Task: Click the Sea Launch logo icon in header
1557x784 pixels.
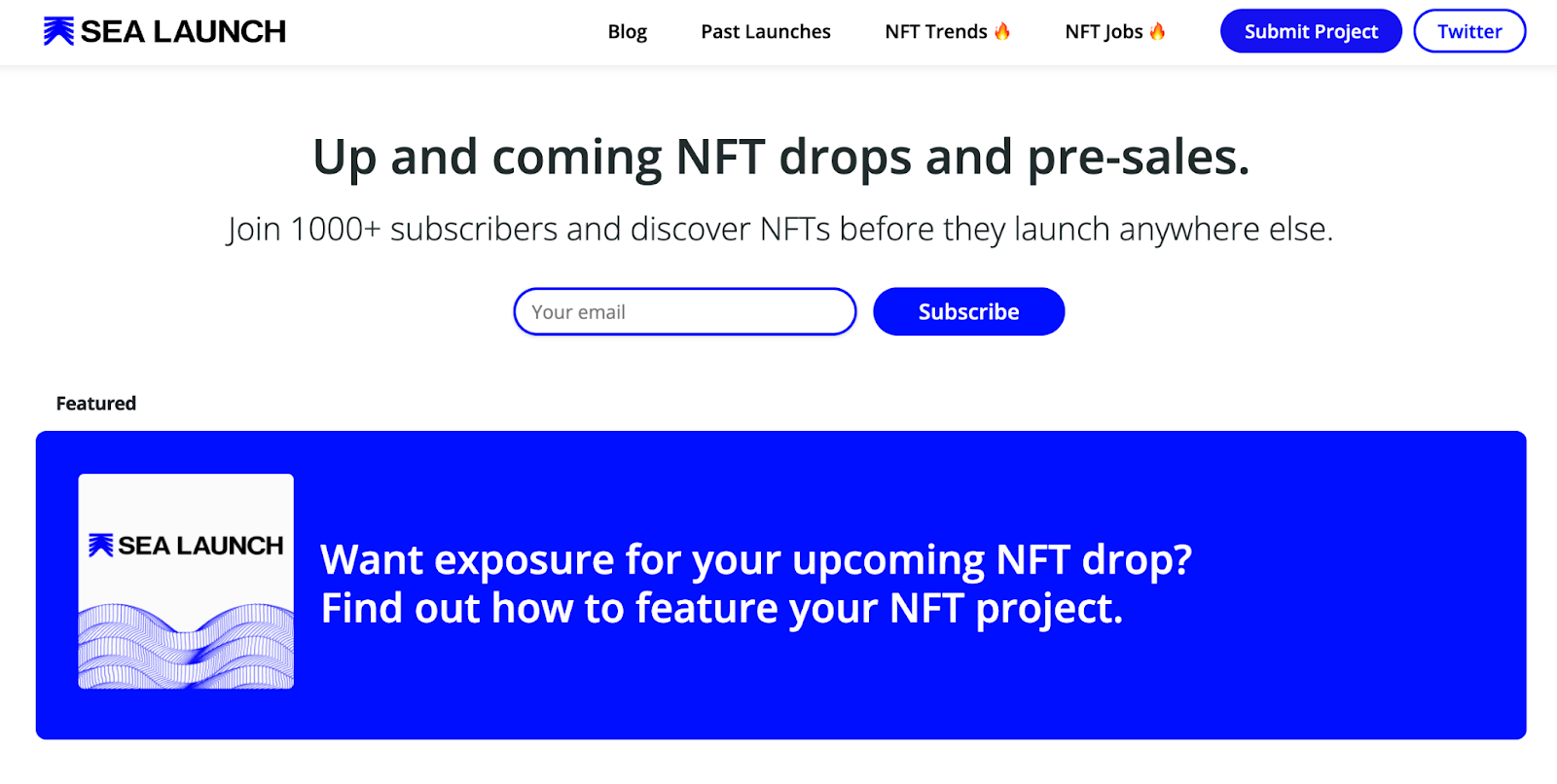Action: coord(58,31)
